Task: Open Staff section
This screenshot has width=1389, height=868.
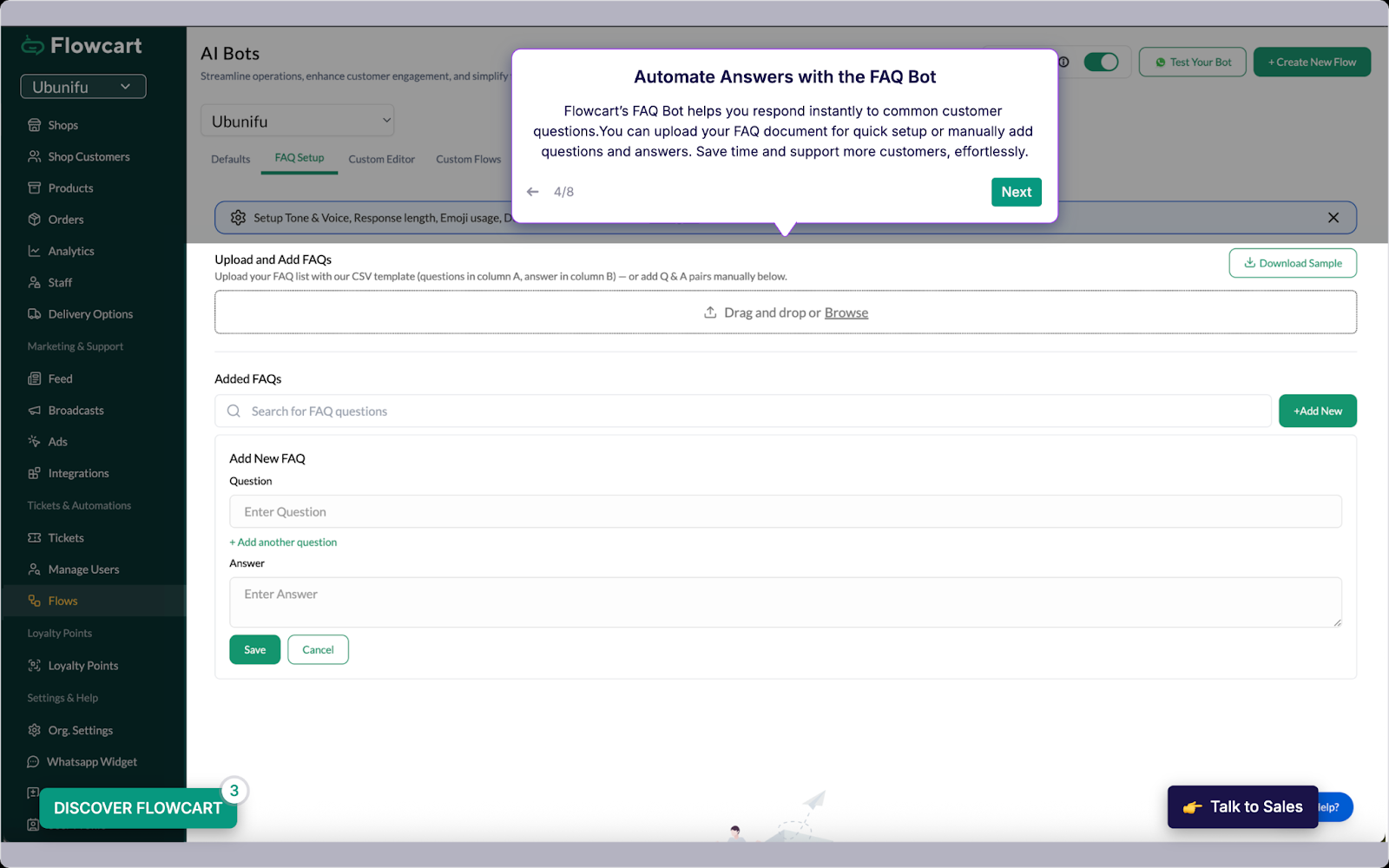Action: [49, 282]
